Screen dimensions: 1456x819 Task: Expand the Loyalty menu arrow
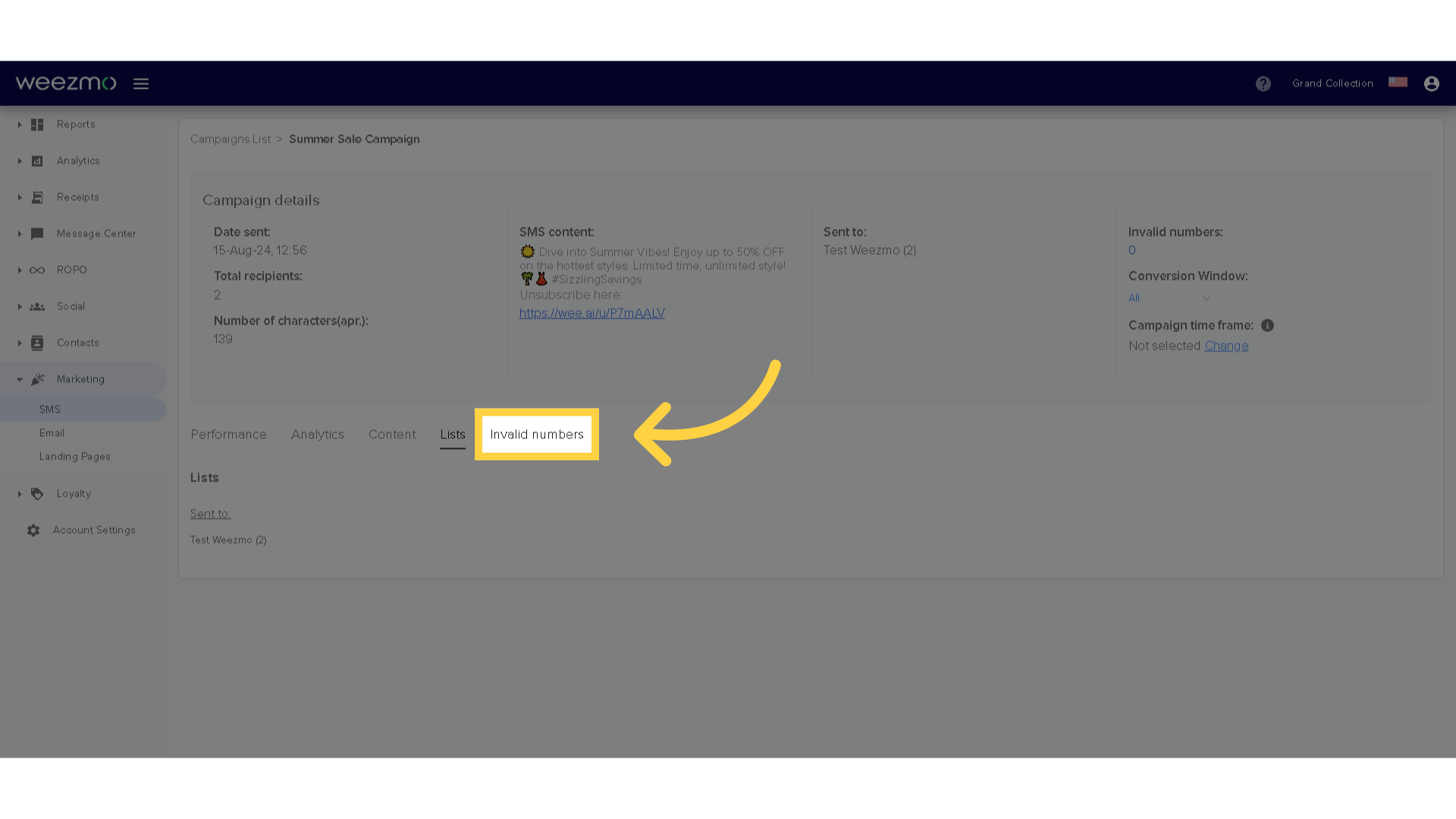[20, 494]
